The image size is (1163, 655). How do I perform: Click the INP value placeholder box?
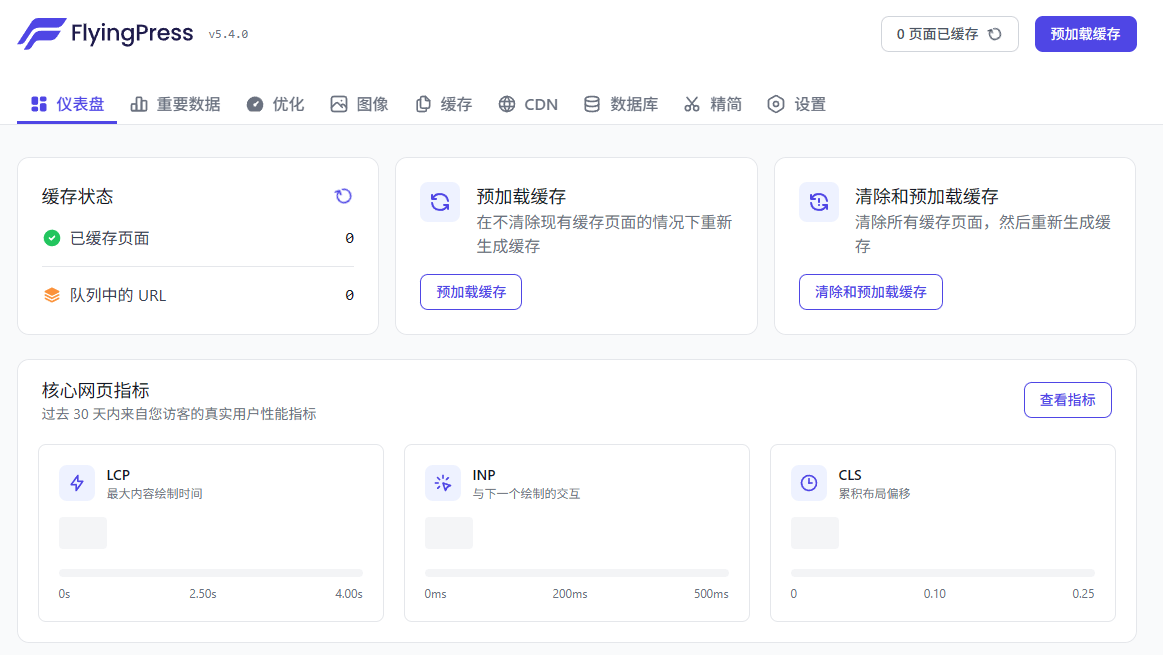click(x=449, y=533)
